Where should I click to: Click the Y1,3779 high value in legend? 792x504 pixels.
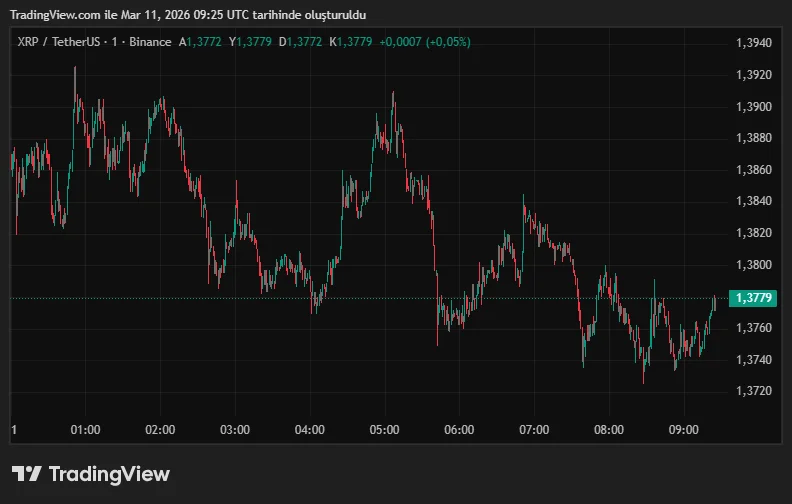[x=251, y=42]
